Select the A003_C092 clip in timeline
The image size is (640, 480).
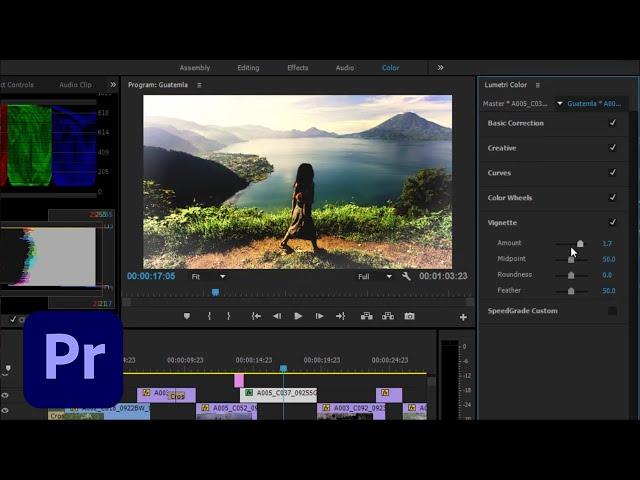[x=351, y=411]
